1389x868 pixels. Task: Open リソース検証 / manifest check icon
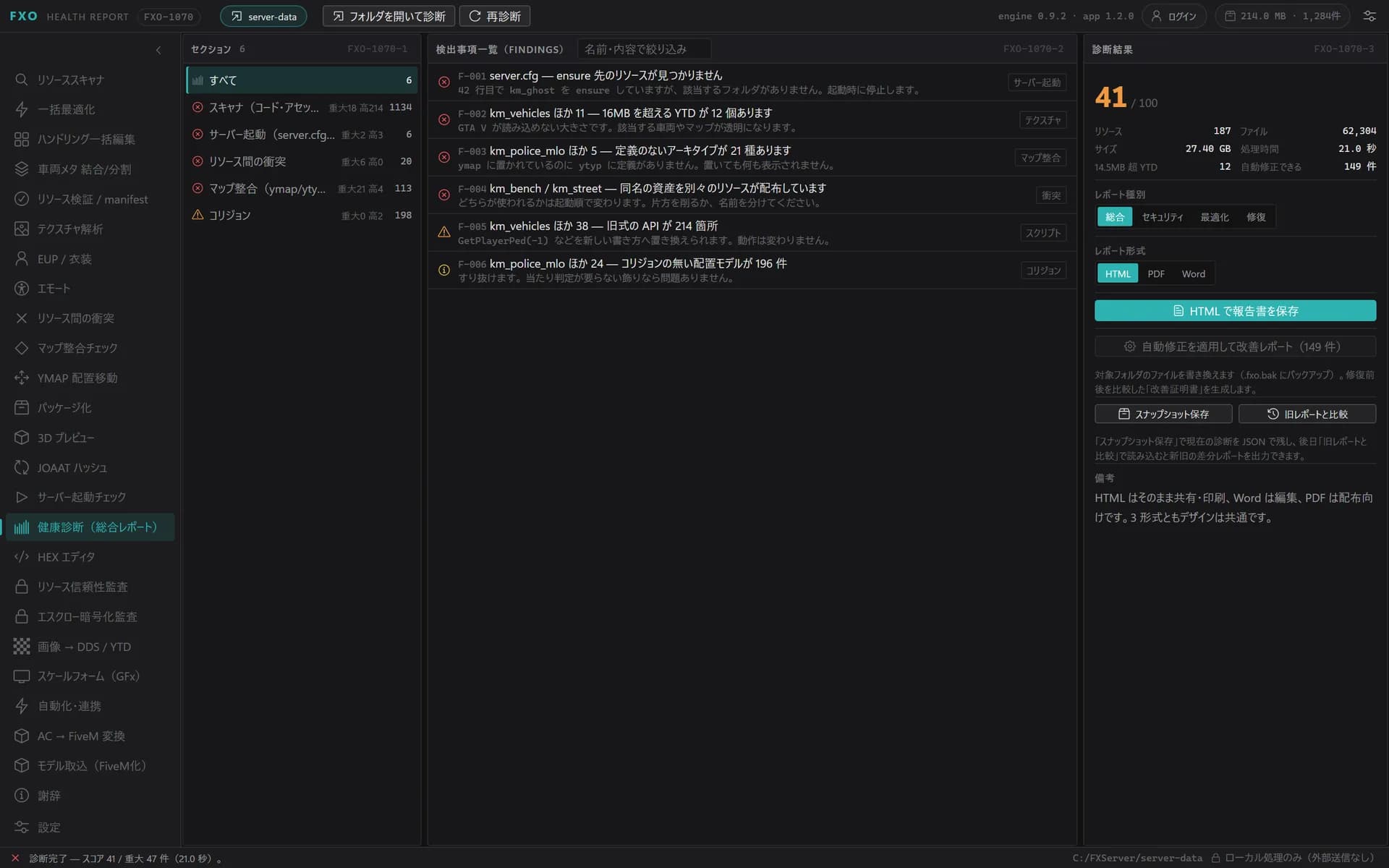tap(22, 199)
